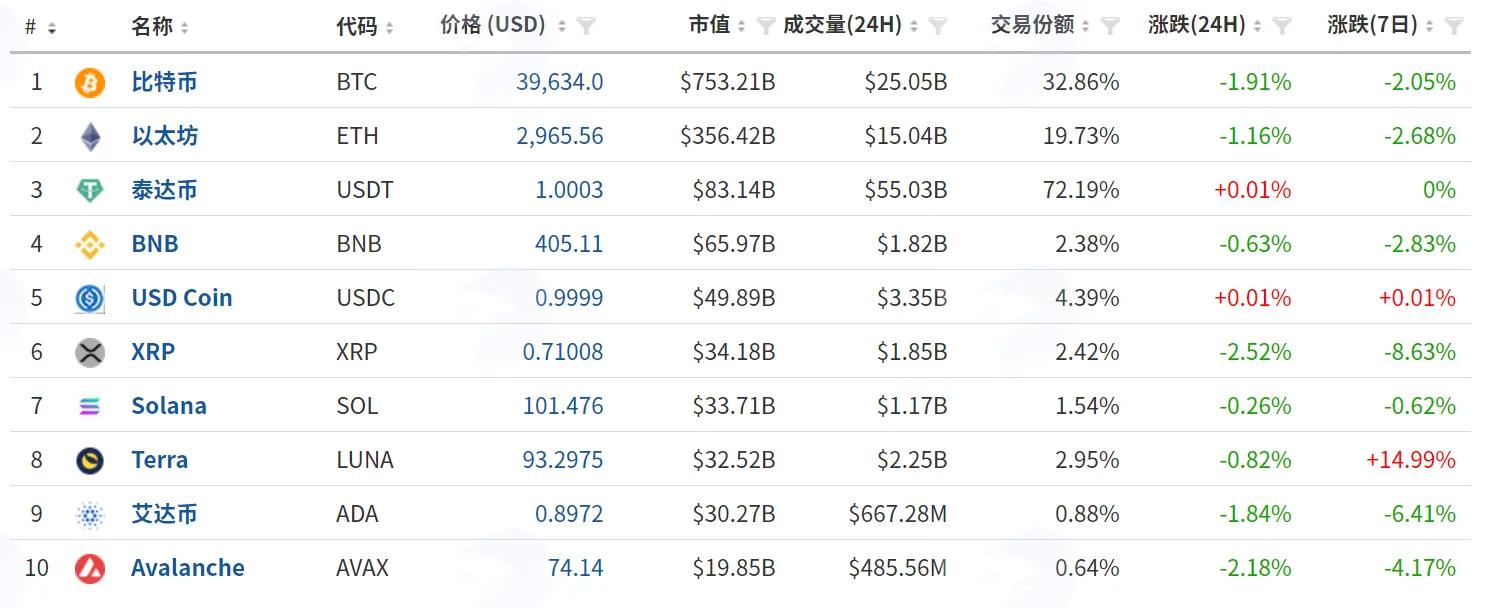Image resolution: width=1487 pixels, height=608 pixels.
Task: Click Bitcoin price 39,634.0
Action: tap(560, 82)
